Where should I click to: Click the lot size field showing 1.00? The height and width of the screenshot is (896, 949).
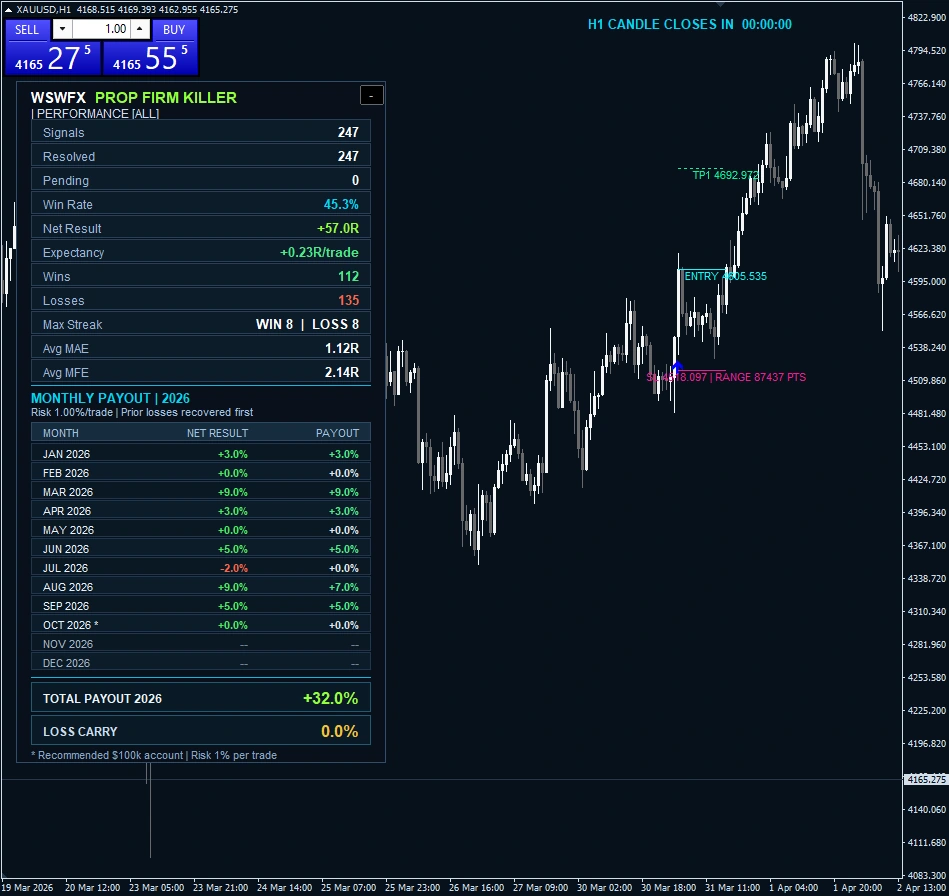coord(101,29)
